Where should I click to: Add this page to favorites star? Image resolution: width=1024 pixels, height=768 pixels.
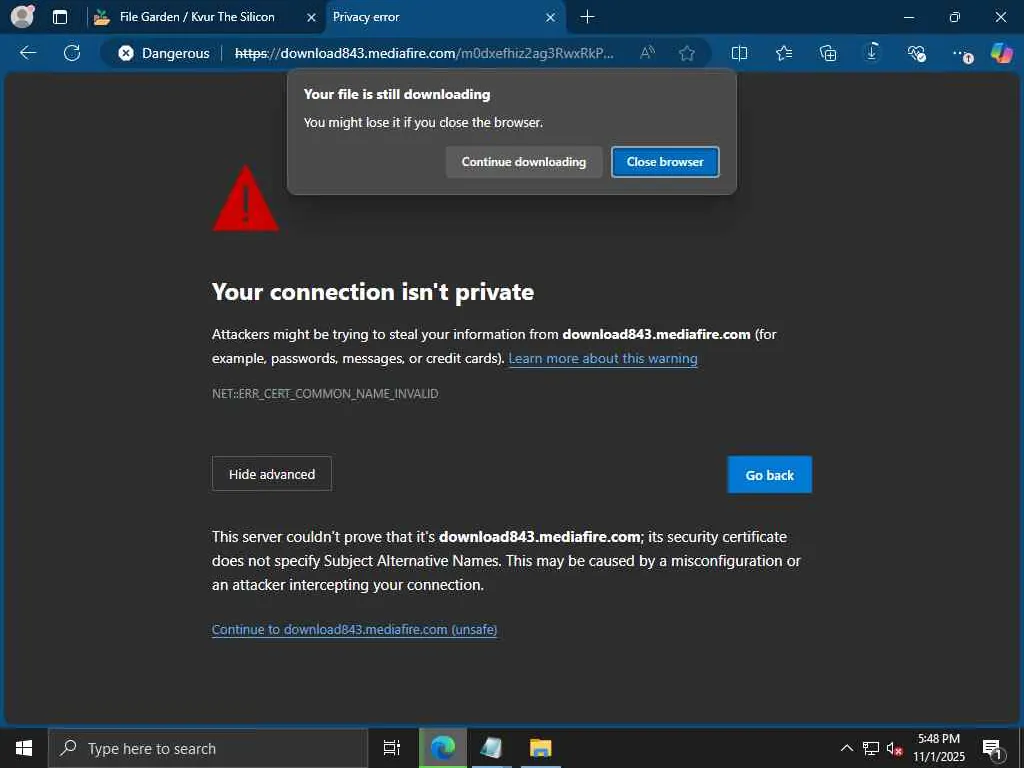tap(686, 53)
